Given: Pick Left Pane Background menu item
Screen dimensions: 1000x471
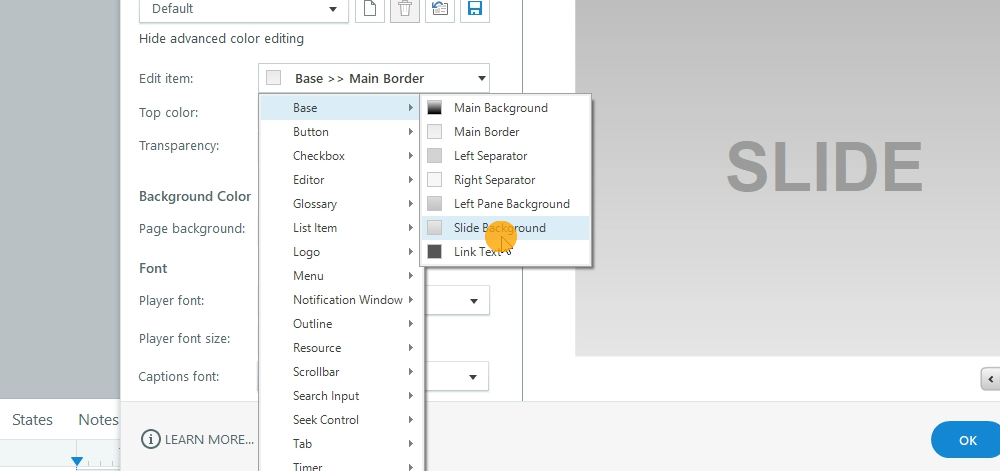Looking at the screenshot, I should tap(511, 204).
